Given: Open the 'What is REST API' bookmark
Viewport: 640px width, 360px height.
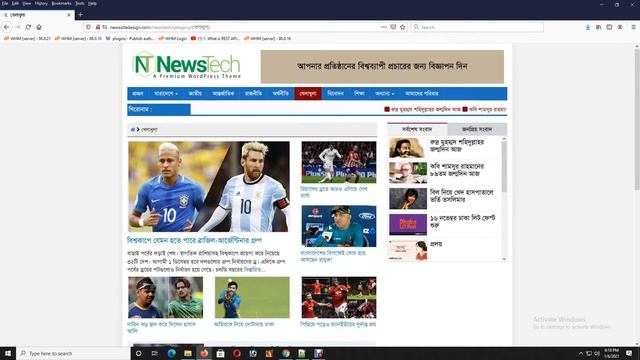Looking at the screenshot, I should click(215, 38).
